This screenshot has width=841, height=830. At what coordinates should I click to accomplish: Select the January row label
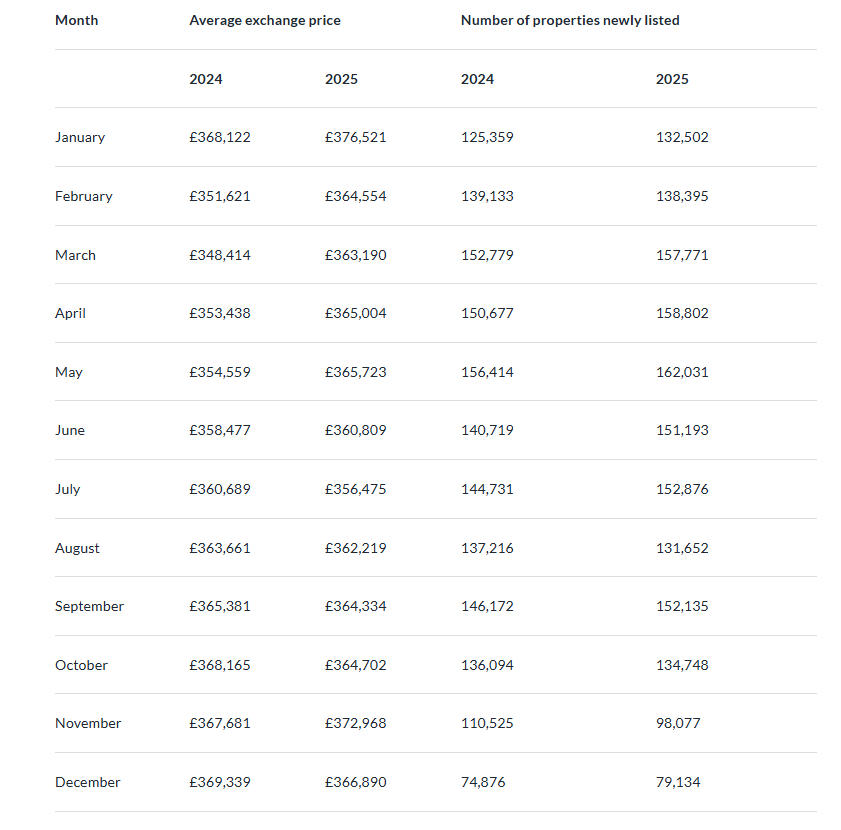[x=80, y=137]
